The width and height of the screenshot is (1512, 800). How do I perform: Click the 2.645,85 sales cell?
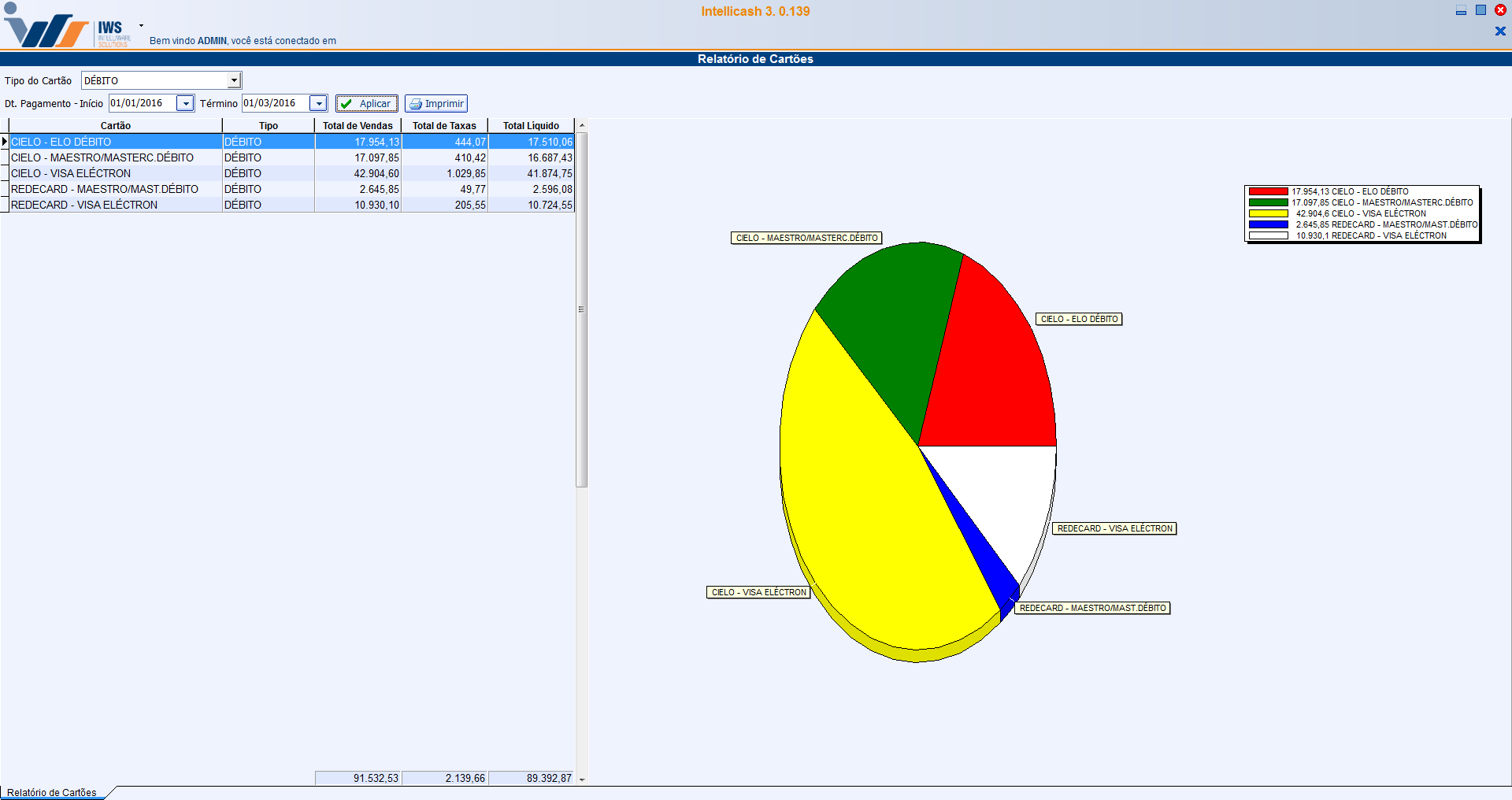tap(358, 189)
